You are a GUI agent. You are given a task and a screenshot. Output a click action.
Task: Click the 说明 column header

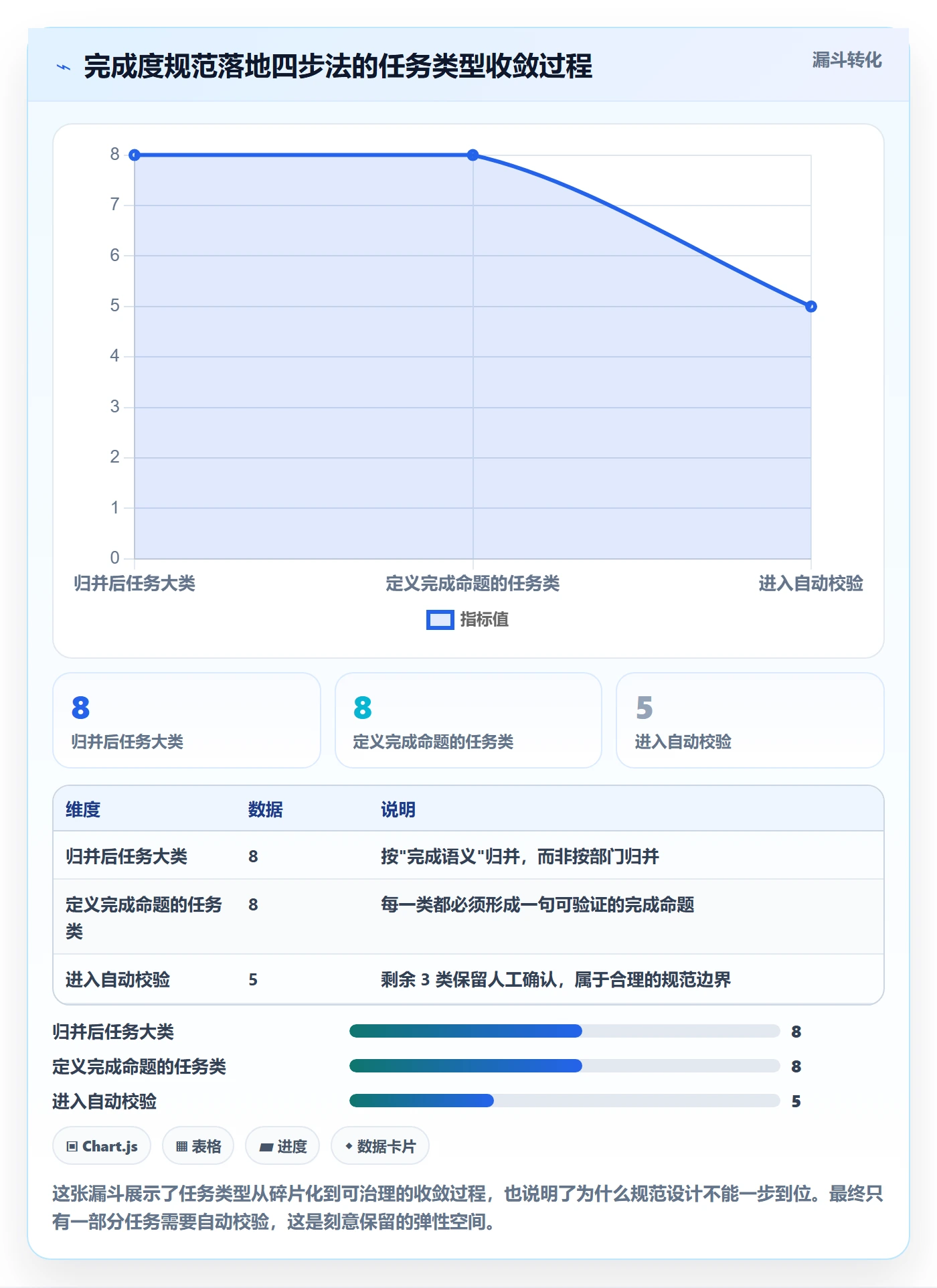(x=398, y=809)
